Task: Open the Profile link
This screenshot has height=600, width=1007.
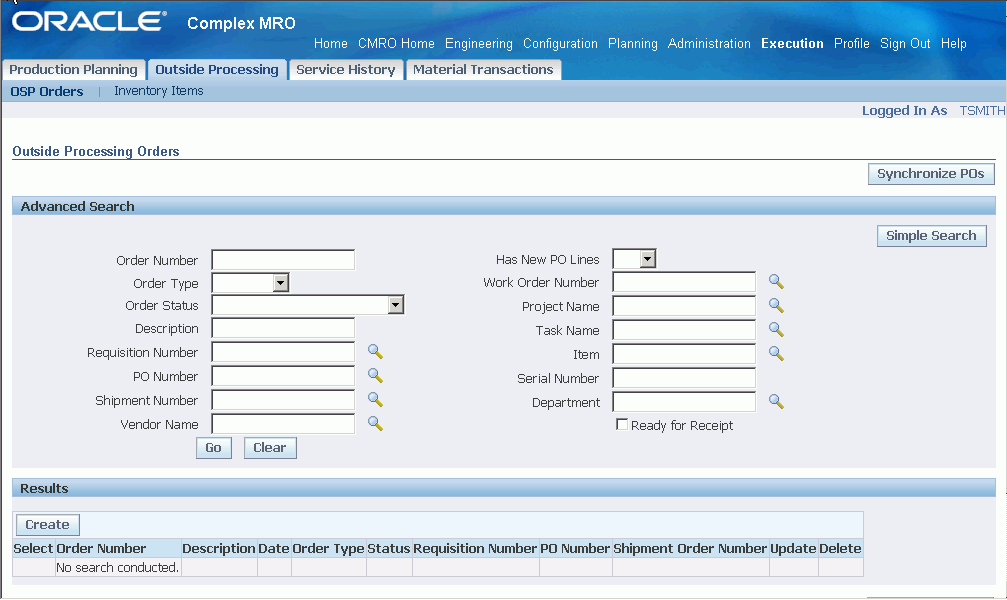Action: (x=852, y=44)
